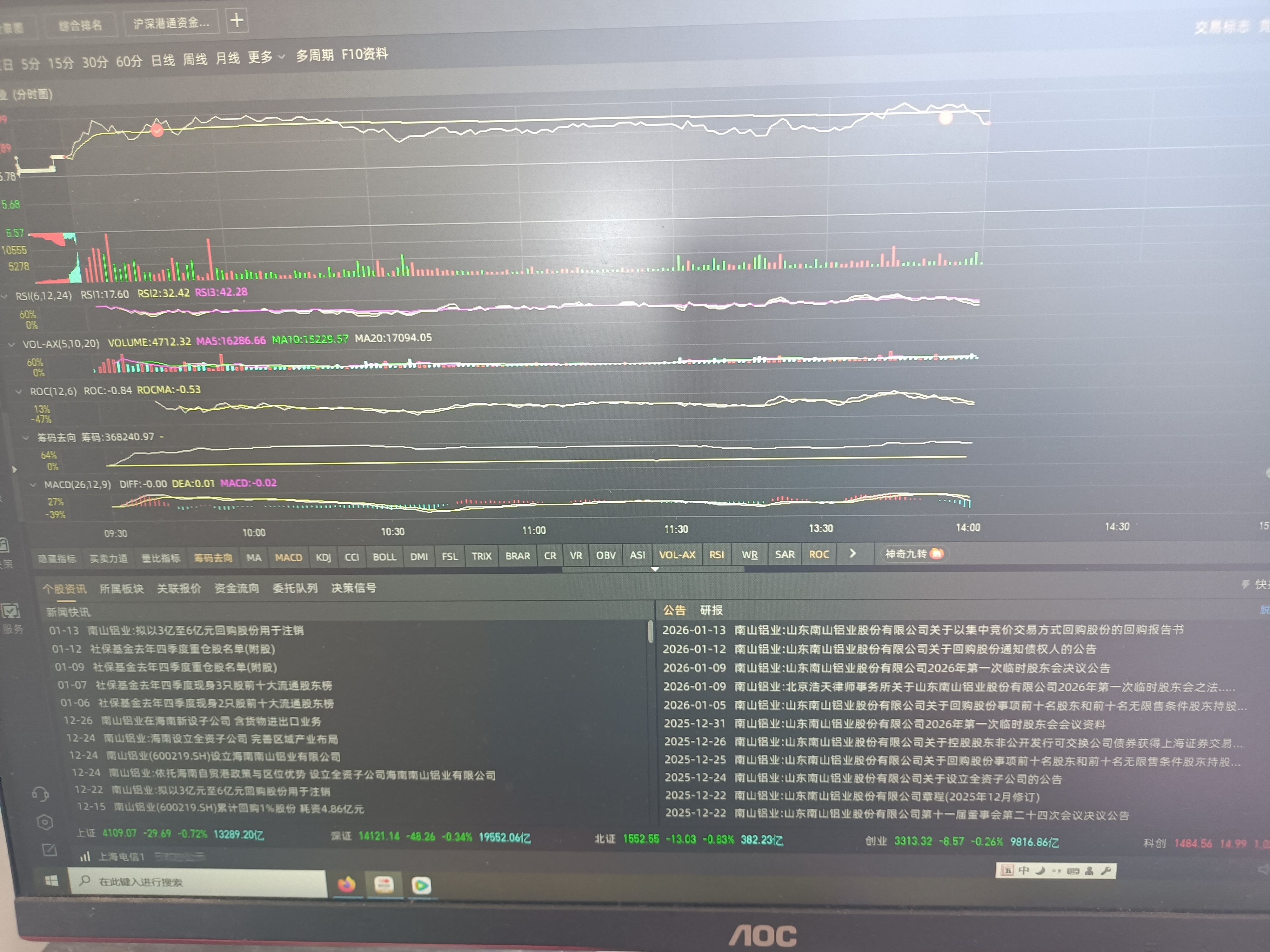
Task: Open the hexagon settings icon in sidebar
Action: (x=45, y=822)
